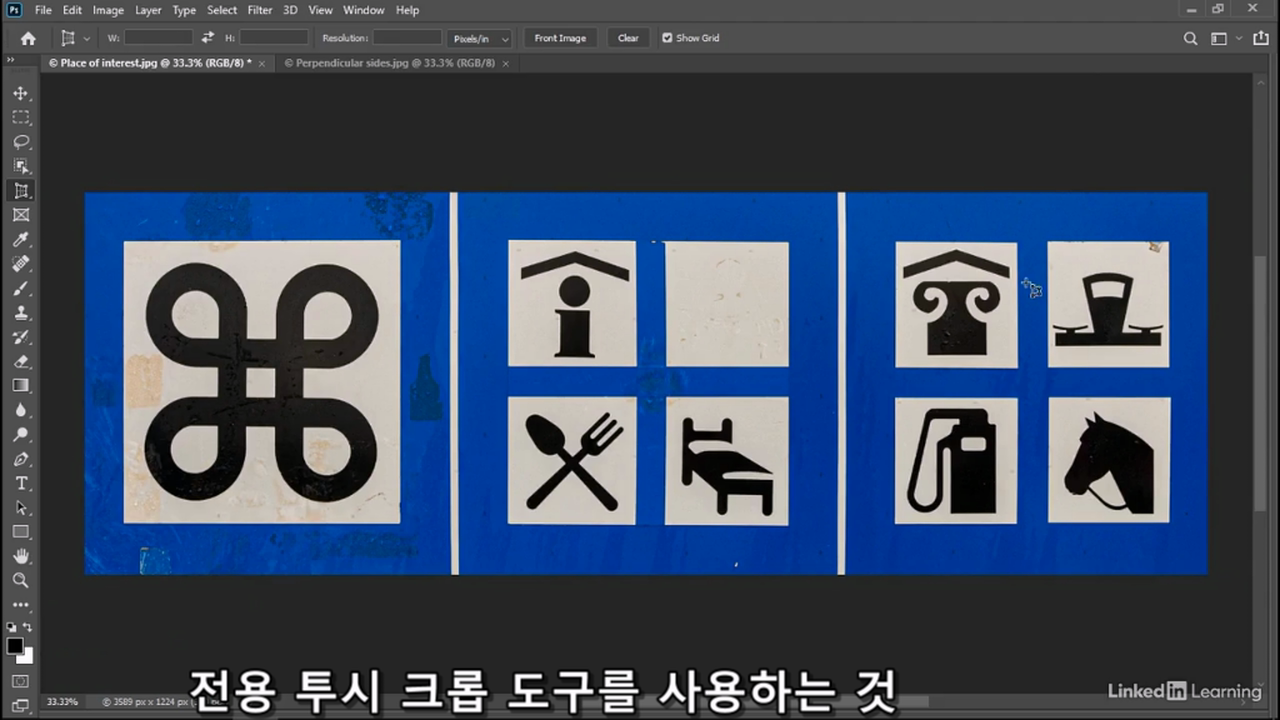Toggle Quick Mask mode
This screenshot has height=720, width=1280.
coord(21,681)
